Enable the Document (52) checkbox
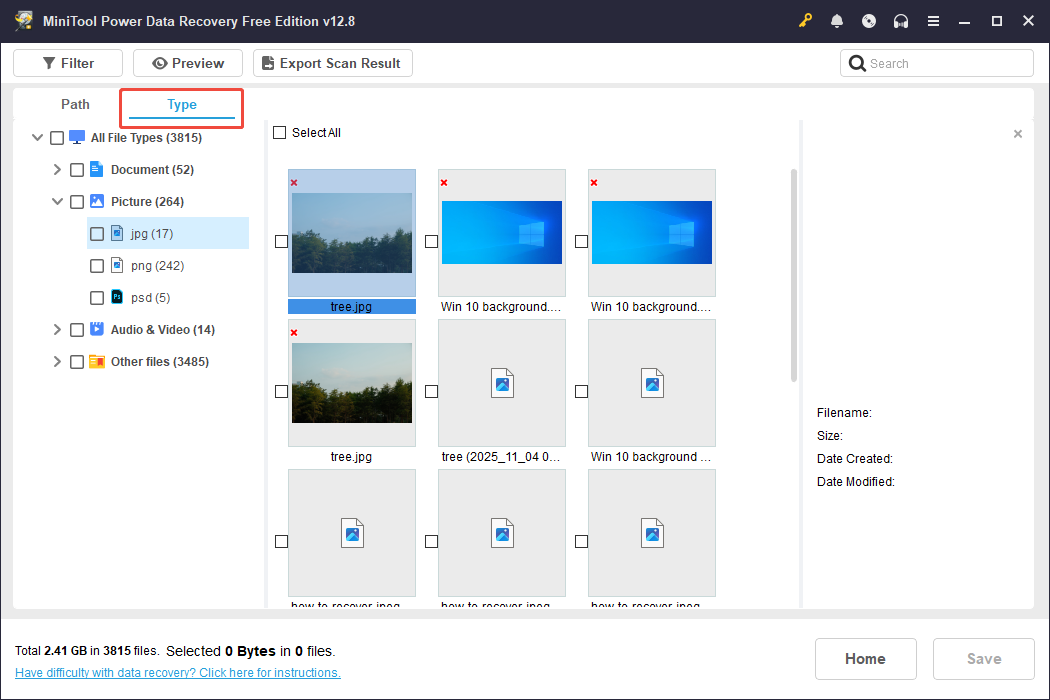The width and height of the screenshot is (1050, 700). (77, 170)
